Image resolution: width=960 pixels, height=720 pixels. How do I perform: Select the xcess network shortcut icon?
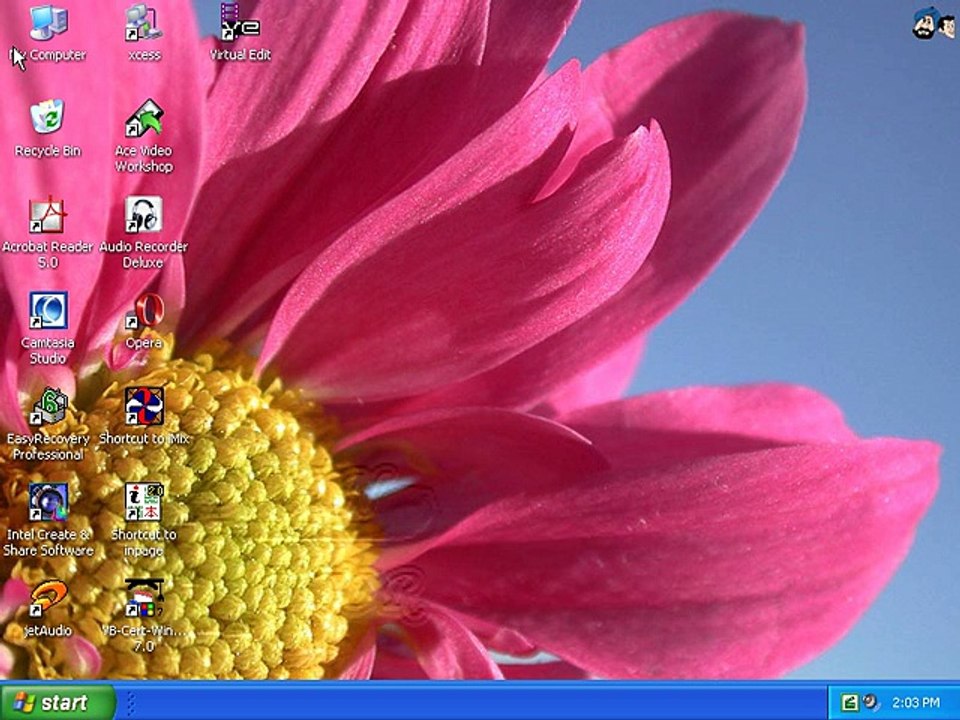[144, 22]
